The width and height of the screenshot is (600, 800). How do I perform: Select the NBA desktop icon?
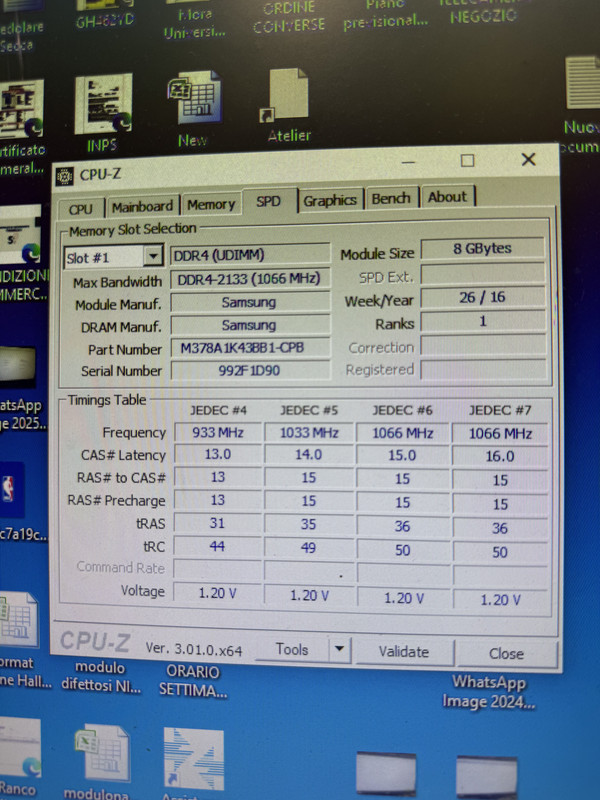pyautogui.click(x=11, y=490)
